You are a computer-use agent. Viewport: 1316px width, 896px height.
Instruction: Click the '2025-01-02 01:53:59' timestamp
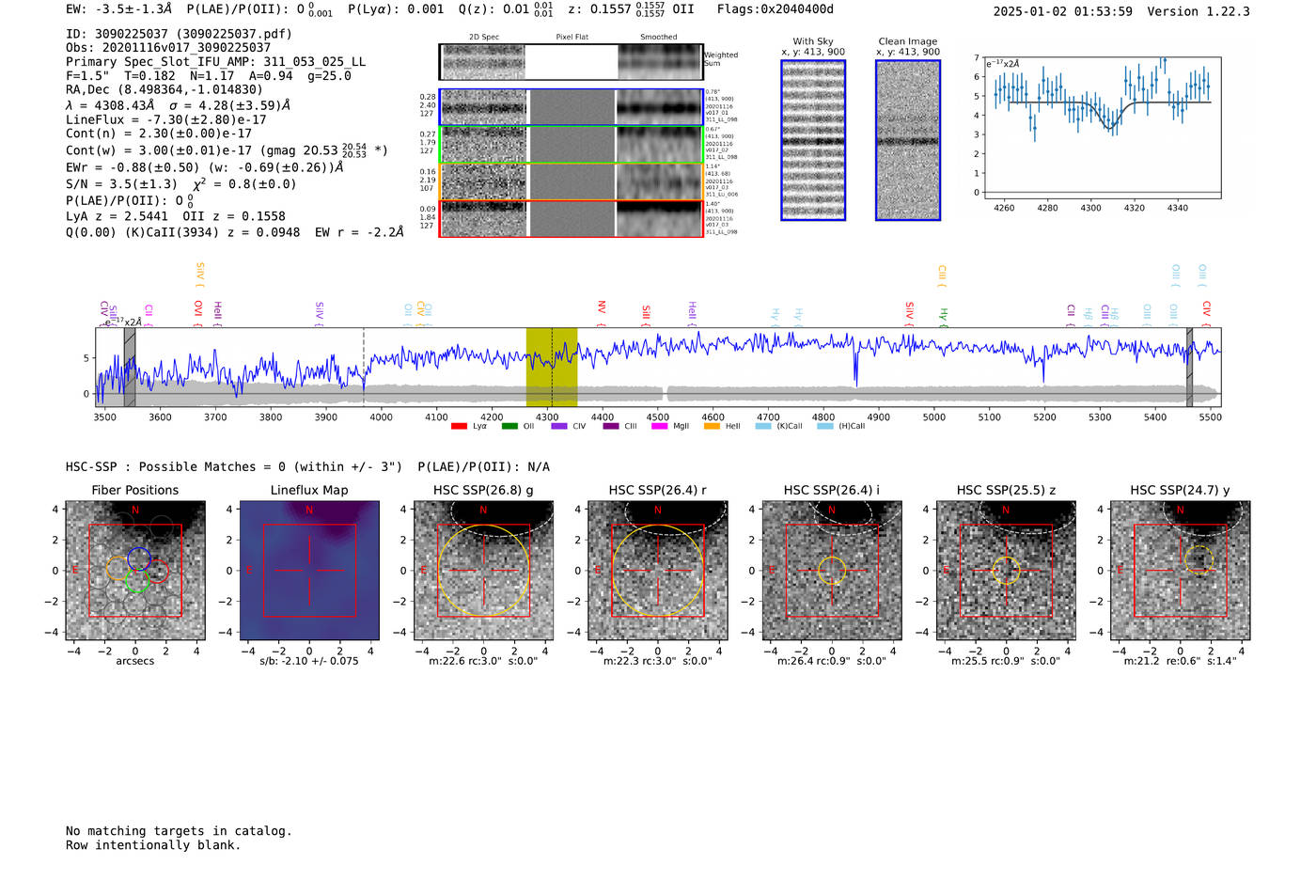click(x=1063, y=11)
